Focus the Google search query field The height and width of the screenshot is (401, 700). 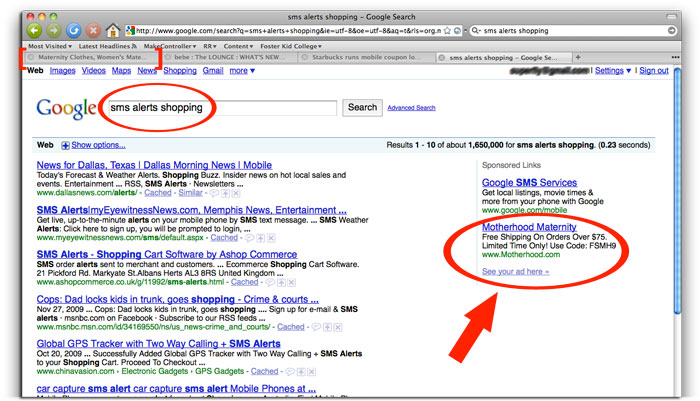pos(223,108)
